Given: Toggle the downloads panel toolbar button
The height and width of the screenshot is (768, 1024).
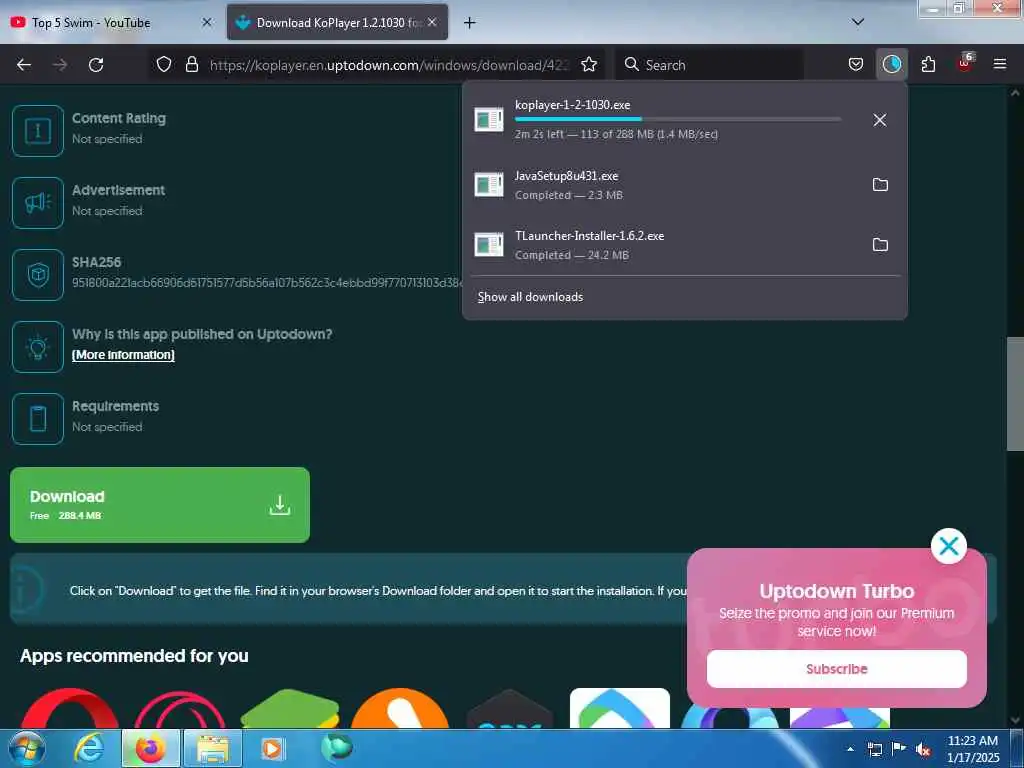Looking at the screenshot, I should coord(891,64).
